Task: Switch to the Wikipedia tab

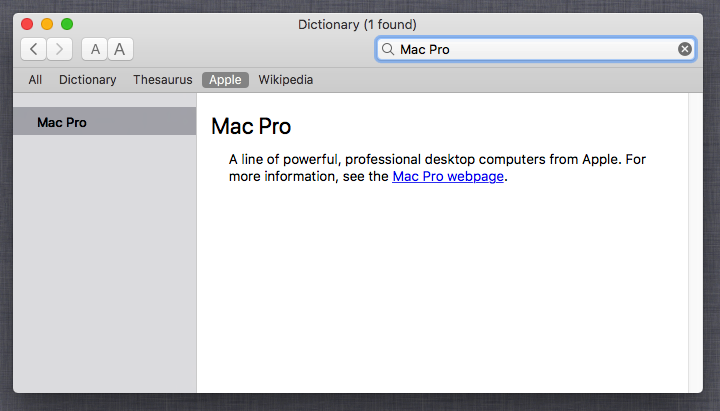Action: click(x=286, y=80)
